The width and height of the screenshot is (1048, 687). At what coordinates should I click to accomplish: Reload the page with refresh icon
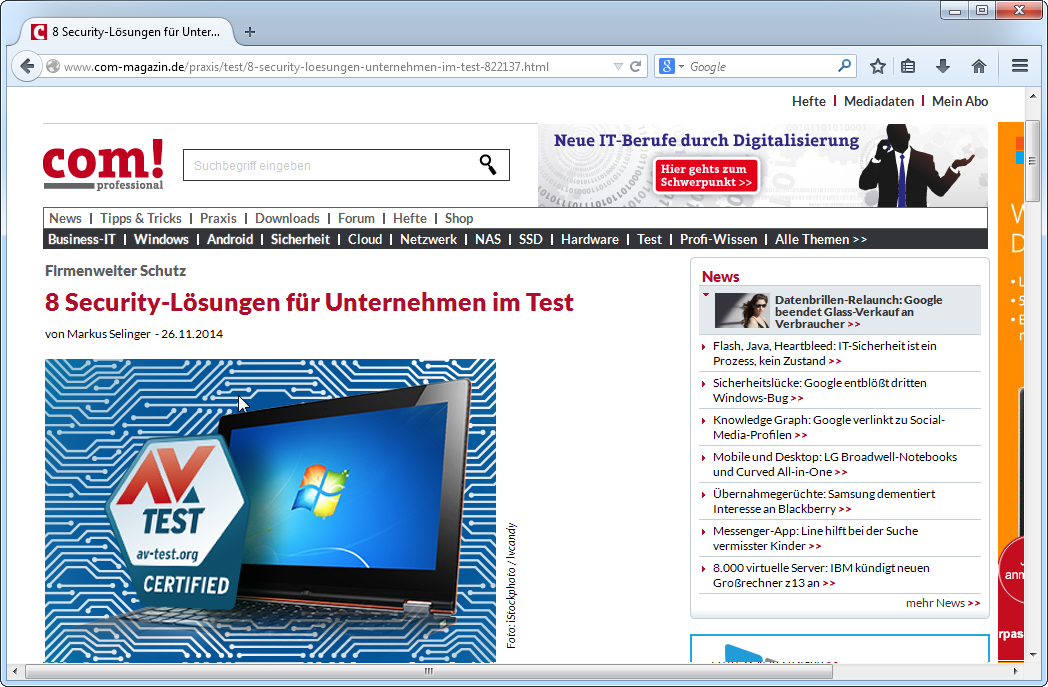coord(635,67)
